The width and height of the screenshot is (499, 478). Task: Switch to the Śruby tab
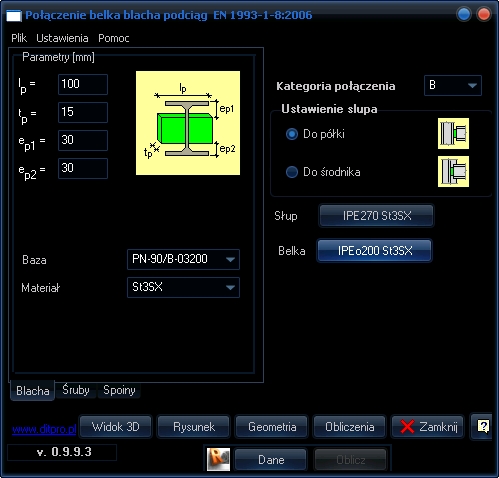pyautogui.click(x=76, y=390)
